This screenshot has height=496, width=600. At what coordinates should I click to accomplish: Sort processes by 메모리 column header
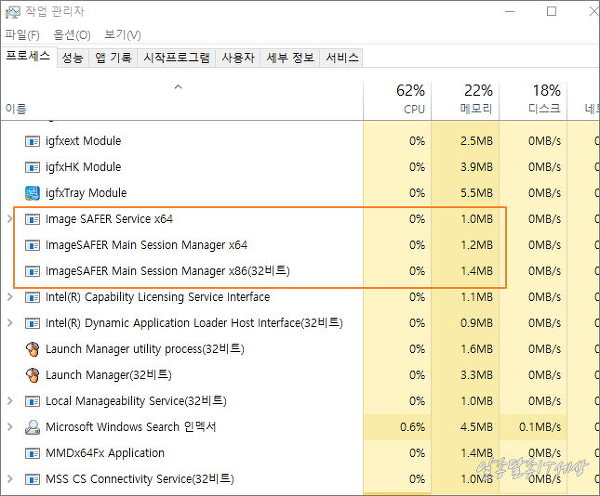click(476, 99)
